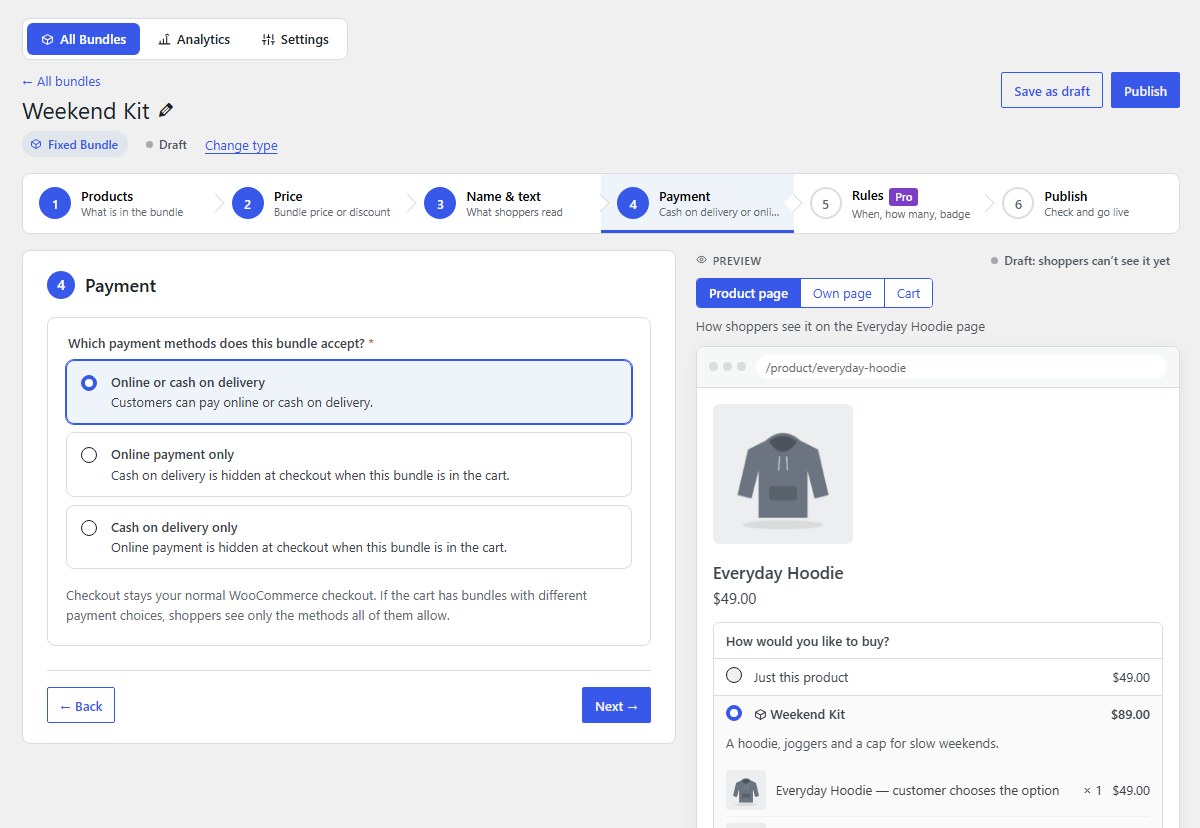Open the Analytics tab
The width and height of the screenshot is (1200, 828).
pos(194,39)
